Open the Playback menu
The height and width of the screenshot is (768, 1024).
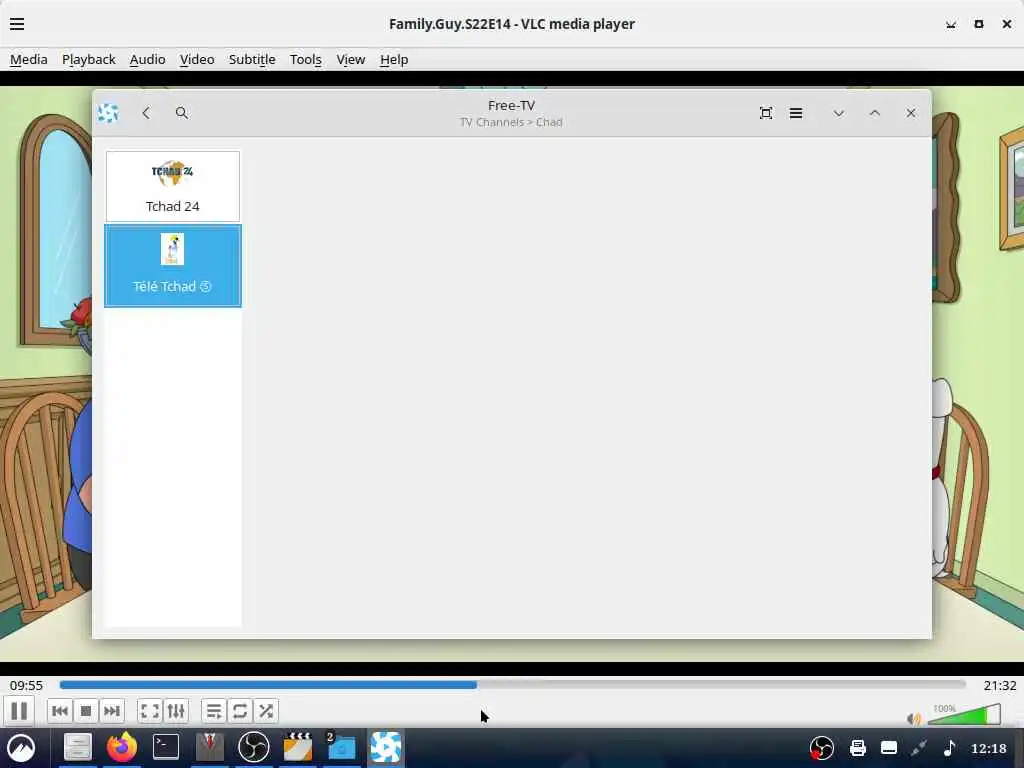click(89, 59)
